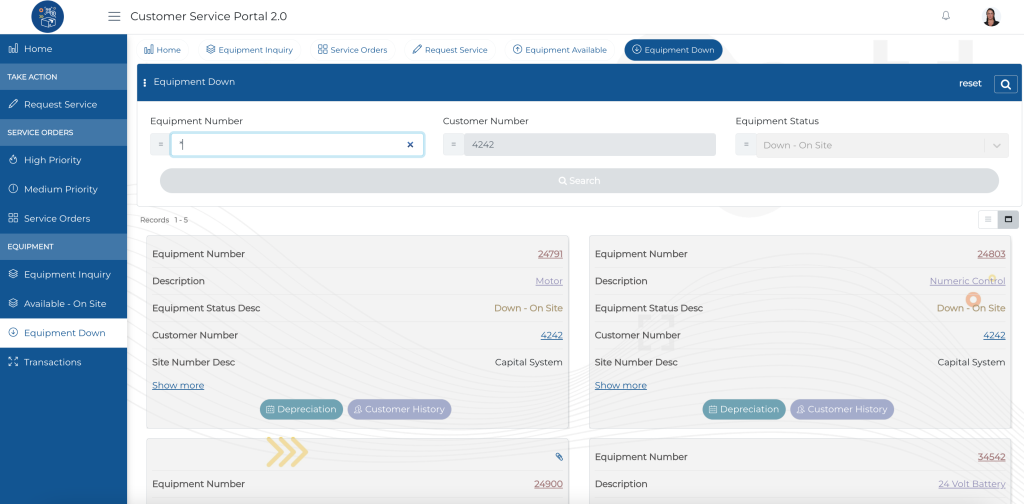Open equipment number 34542

(991, 457)
